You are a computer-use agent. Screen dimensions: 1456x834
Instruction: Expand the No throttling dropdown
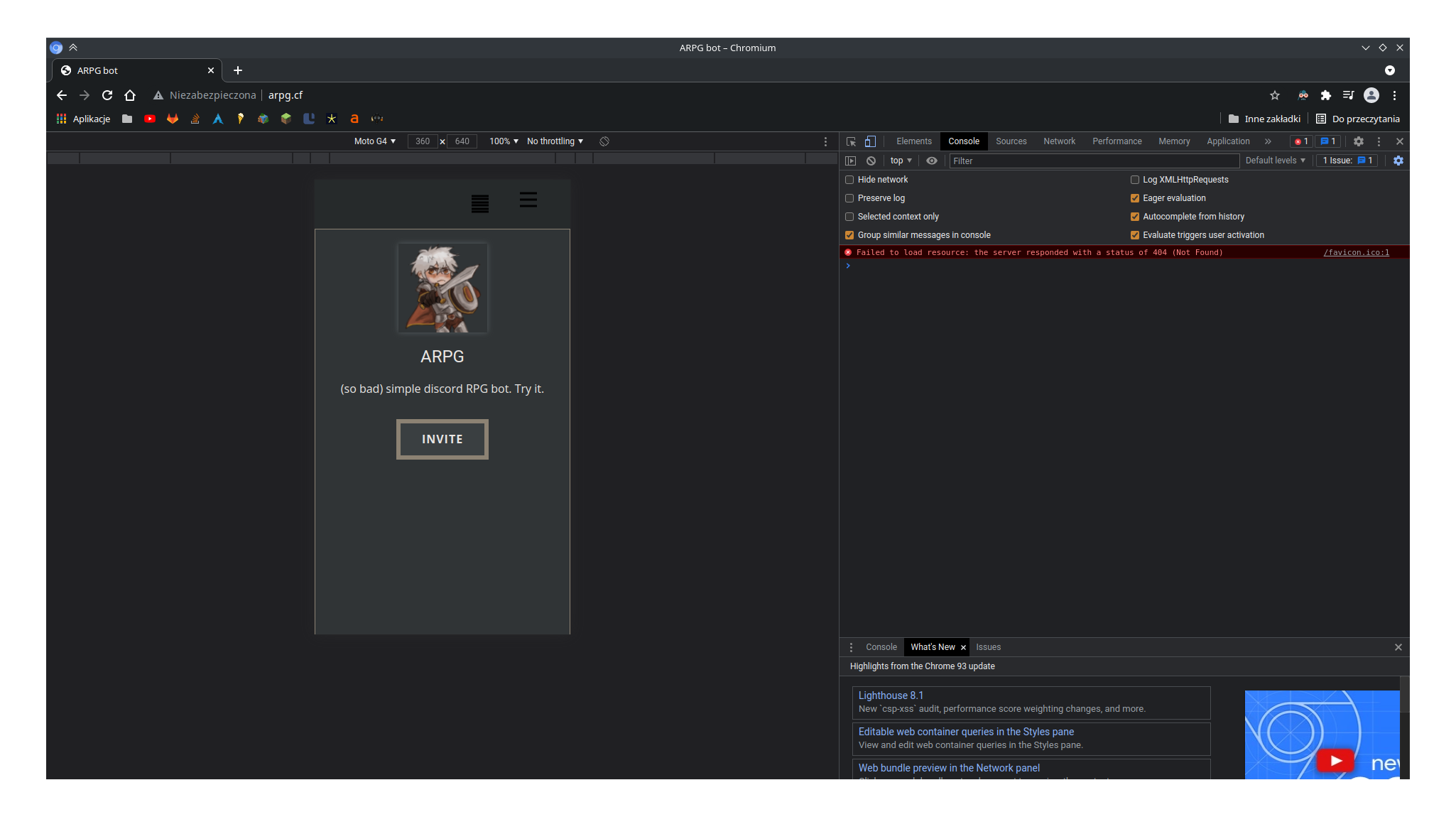pyautogui.click(x=555, y=141)
